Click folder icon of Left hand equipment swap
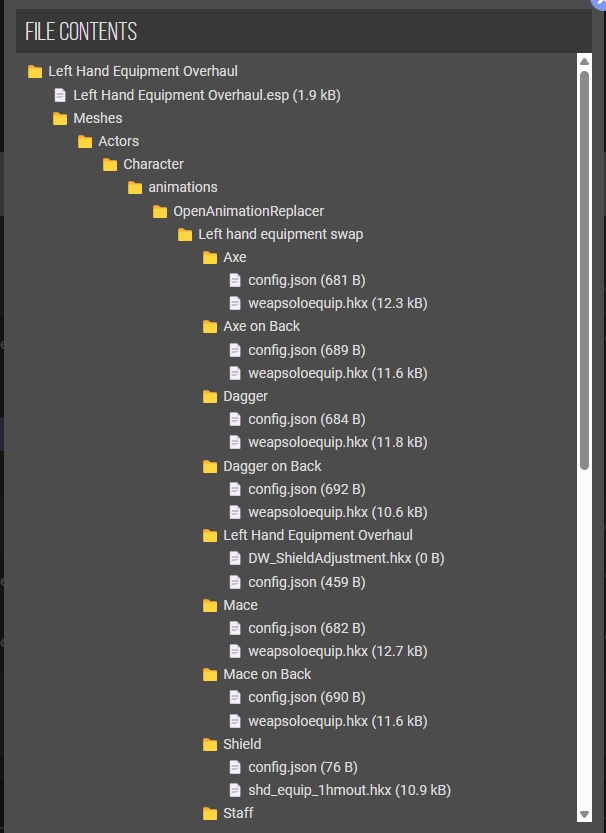 (x=185, y=234)
